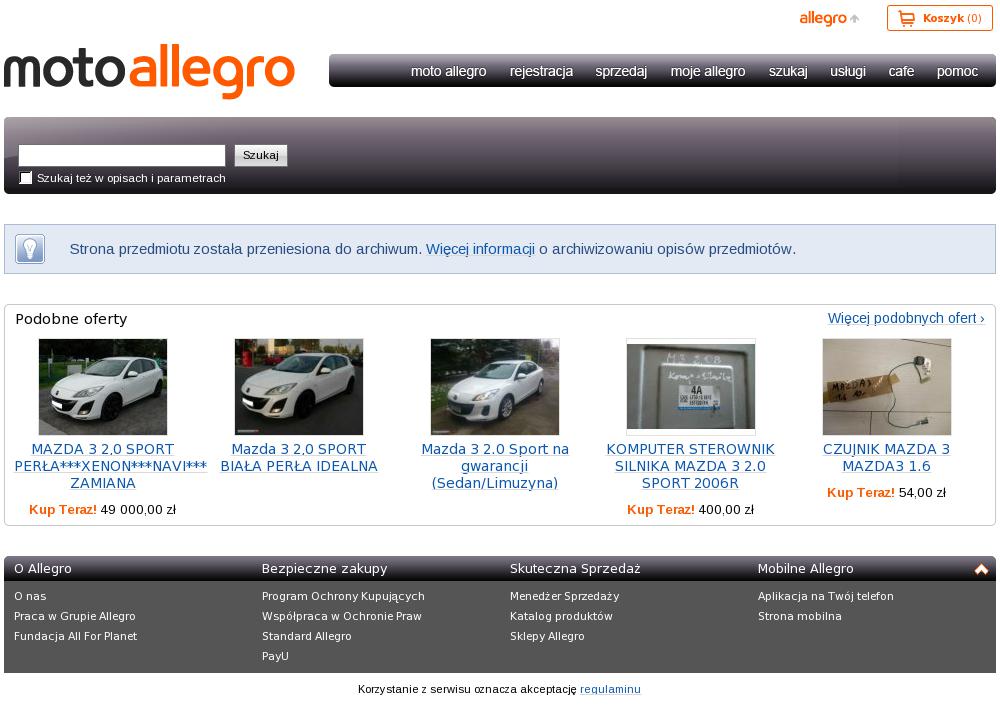Open Współpraca w Ochronie Praw link
Image resolution: width=1000 pixels, height=709 pixels.
342,617
